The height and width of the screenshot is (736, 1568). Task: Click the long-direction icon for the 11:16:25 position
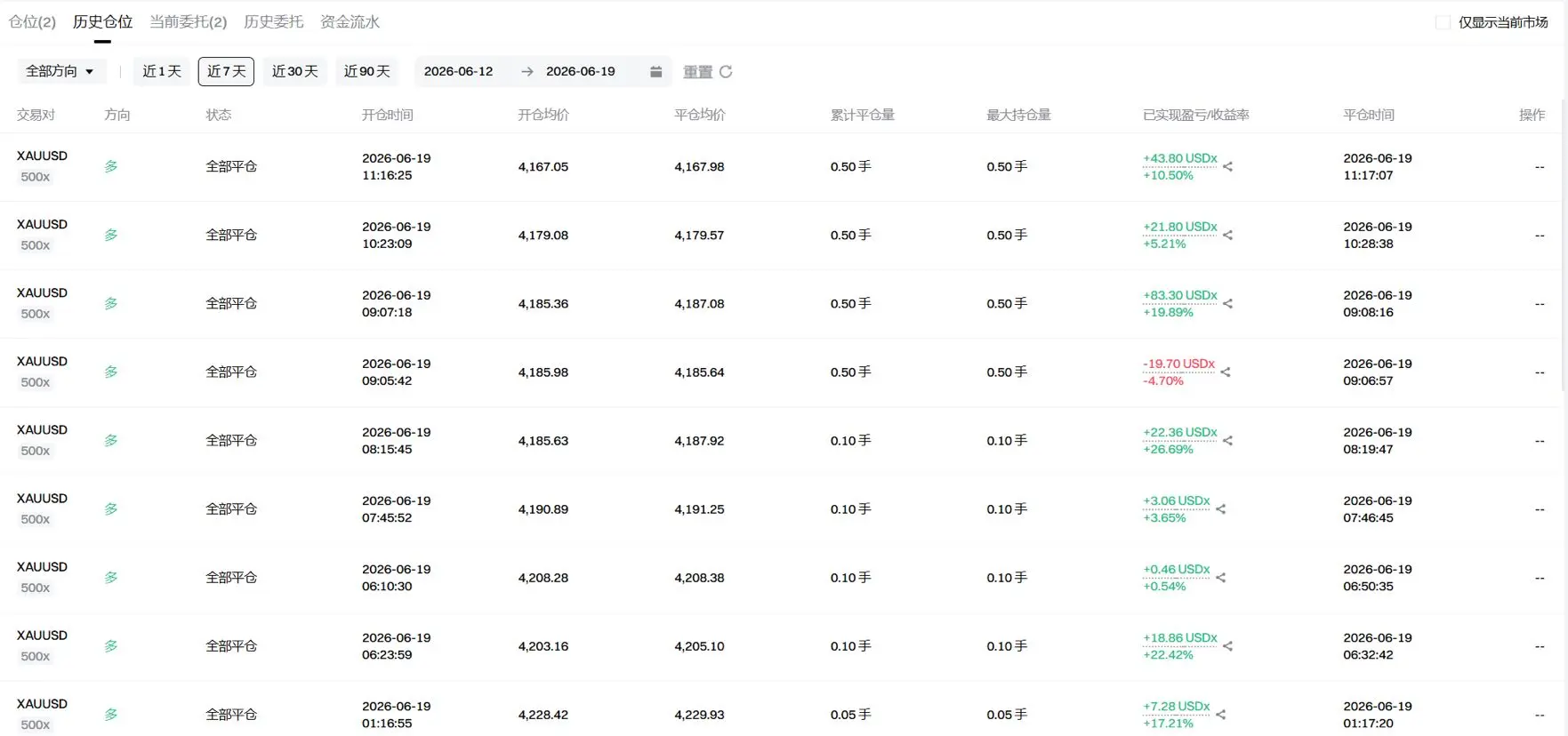[x=111, y=166]
